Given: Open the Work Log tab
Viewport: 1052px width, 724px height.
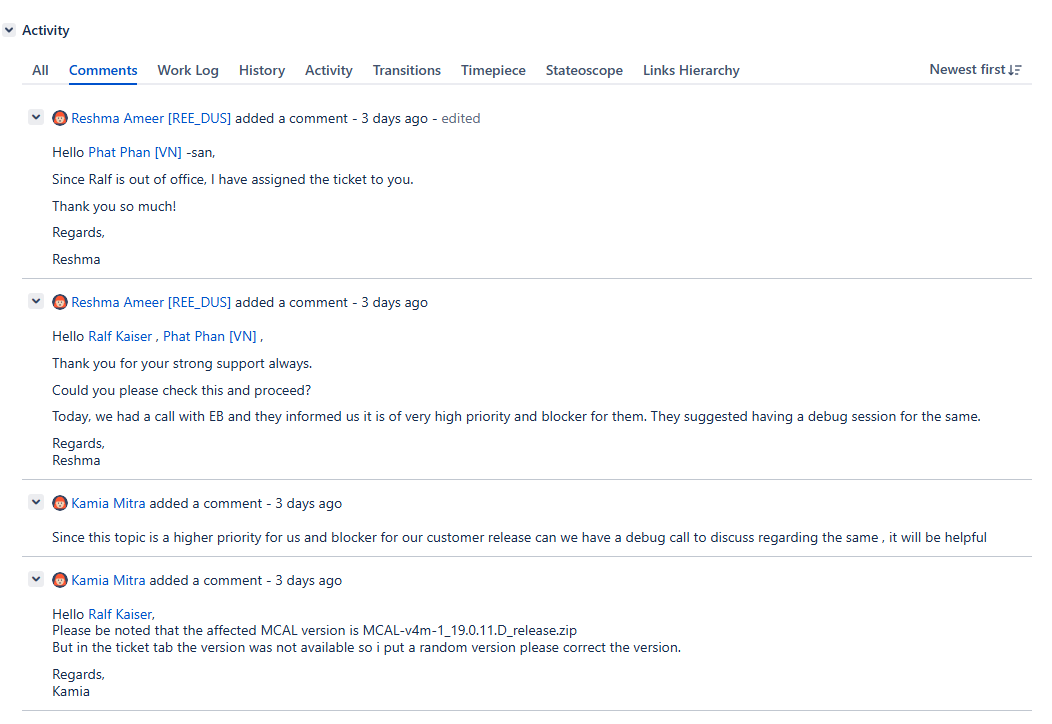Looking at the screenshot, I should 188,70.
